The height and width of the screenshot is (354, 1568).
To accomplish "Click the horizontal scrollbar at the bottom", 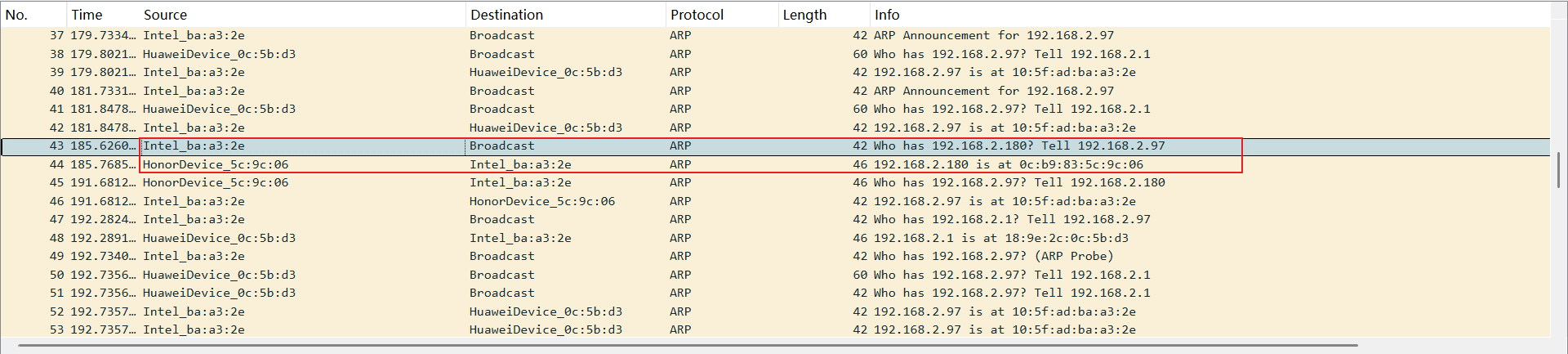I will [686, 346].
